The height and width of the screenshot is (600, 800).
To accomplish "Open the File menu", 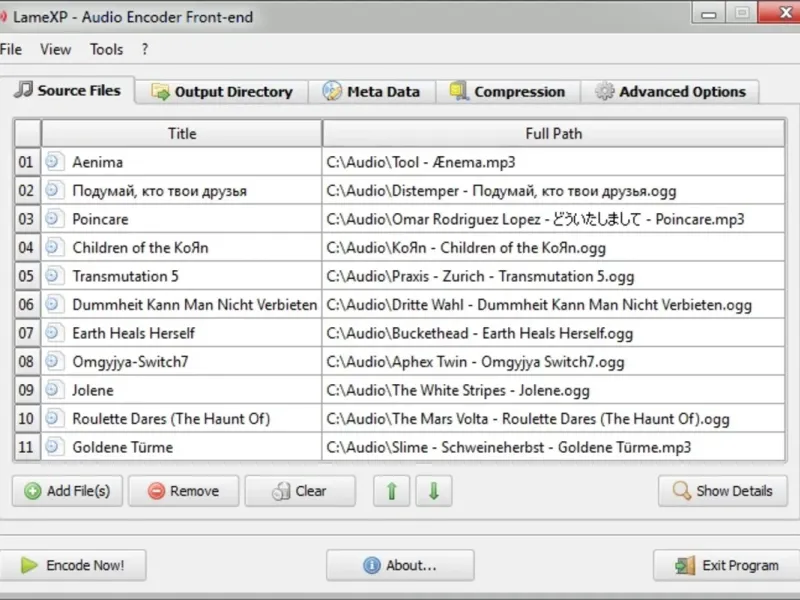I will click(11, 49).
